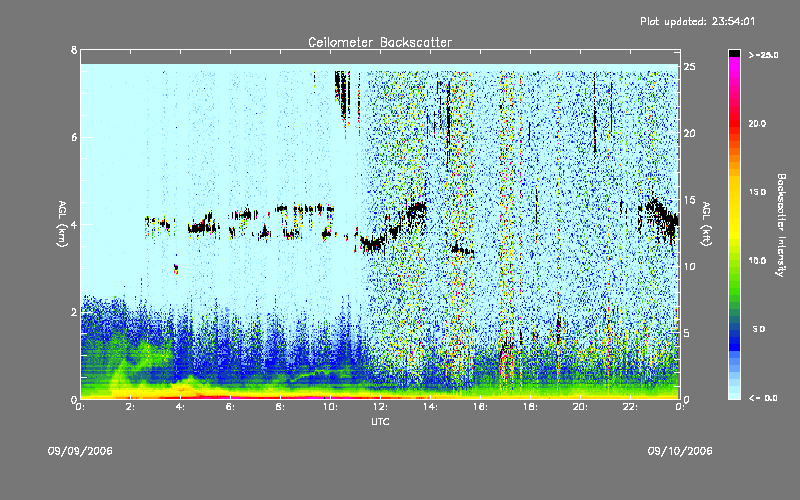Click the 2 km tick label on left axis
The image size is (800, 500).
tap(74, 312)
